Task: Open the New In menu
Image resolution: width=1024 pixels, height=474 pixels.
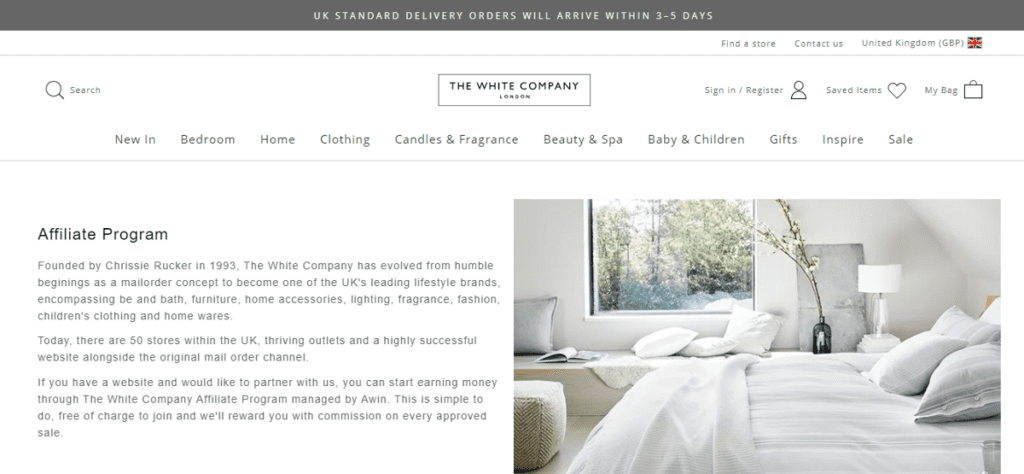Action: [x=135, y=139]
